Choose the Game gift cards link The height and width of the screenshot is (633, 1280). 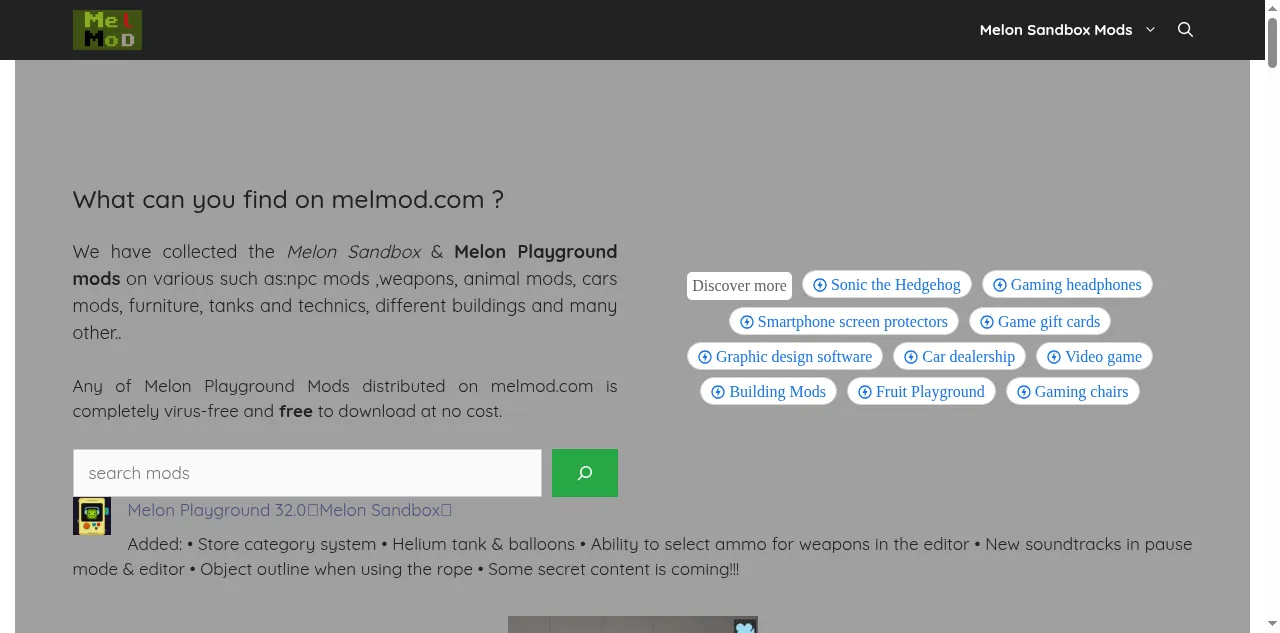coord(1040,321)
